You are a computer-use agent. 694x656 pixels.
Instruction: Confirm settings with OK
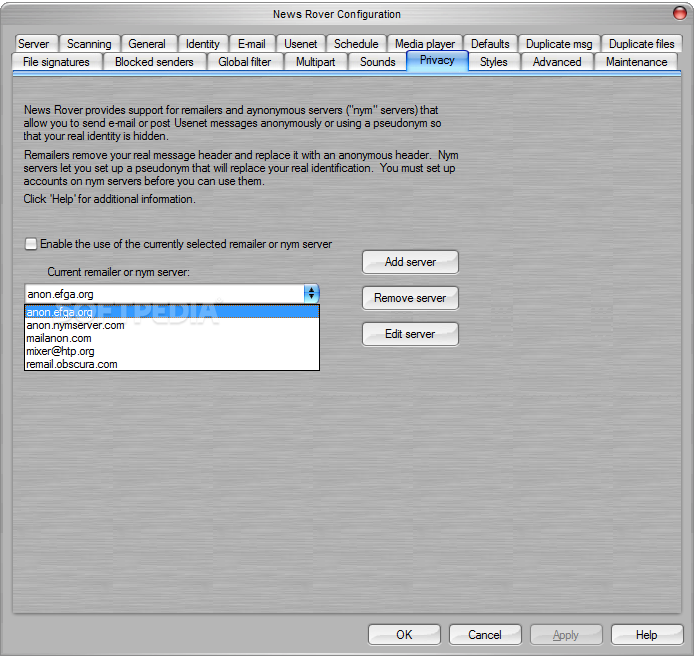click(404, 635)
